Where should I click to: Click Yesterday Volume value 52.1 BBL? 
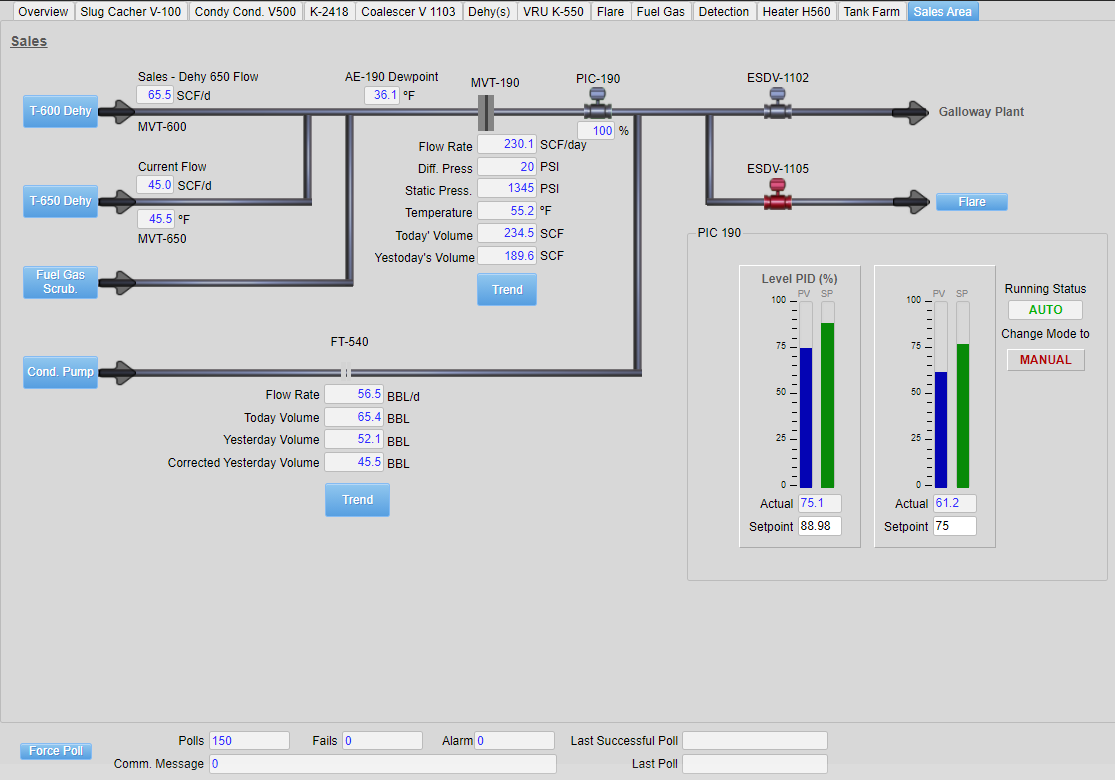pyautogui.click(x=354, y=439)
